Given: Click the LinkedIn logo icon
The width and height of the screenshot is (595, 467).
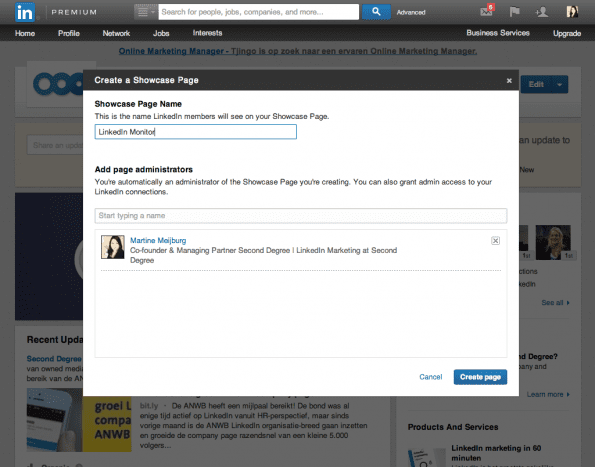Looking at the screenshot, I should (x=25, y=12).
